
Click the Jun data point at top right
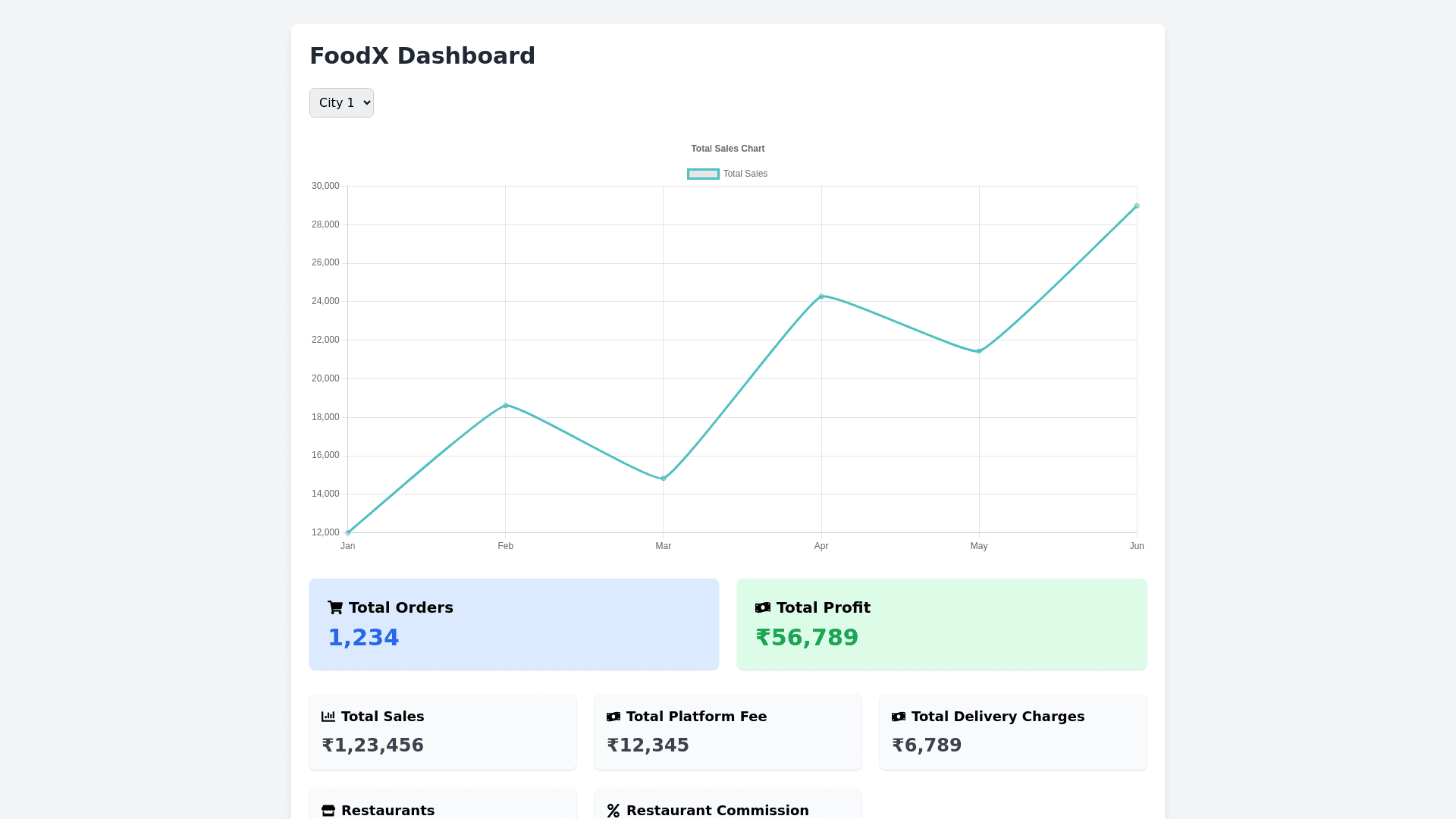pyautogui.click(x=1137, y=206)
